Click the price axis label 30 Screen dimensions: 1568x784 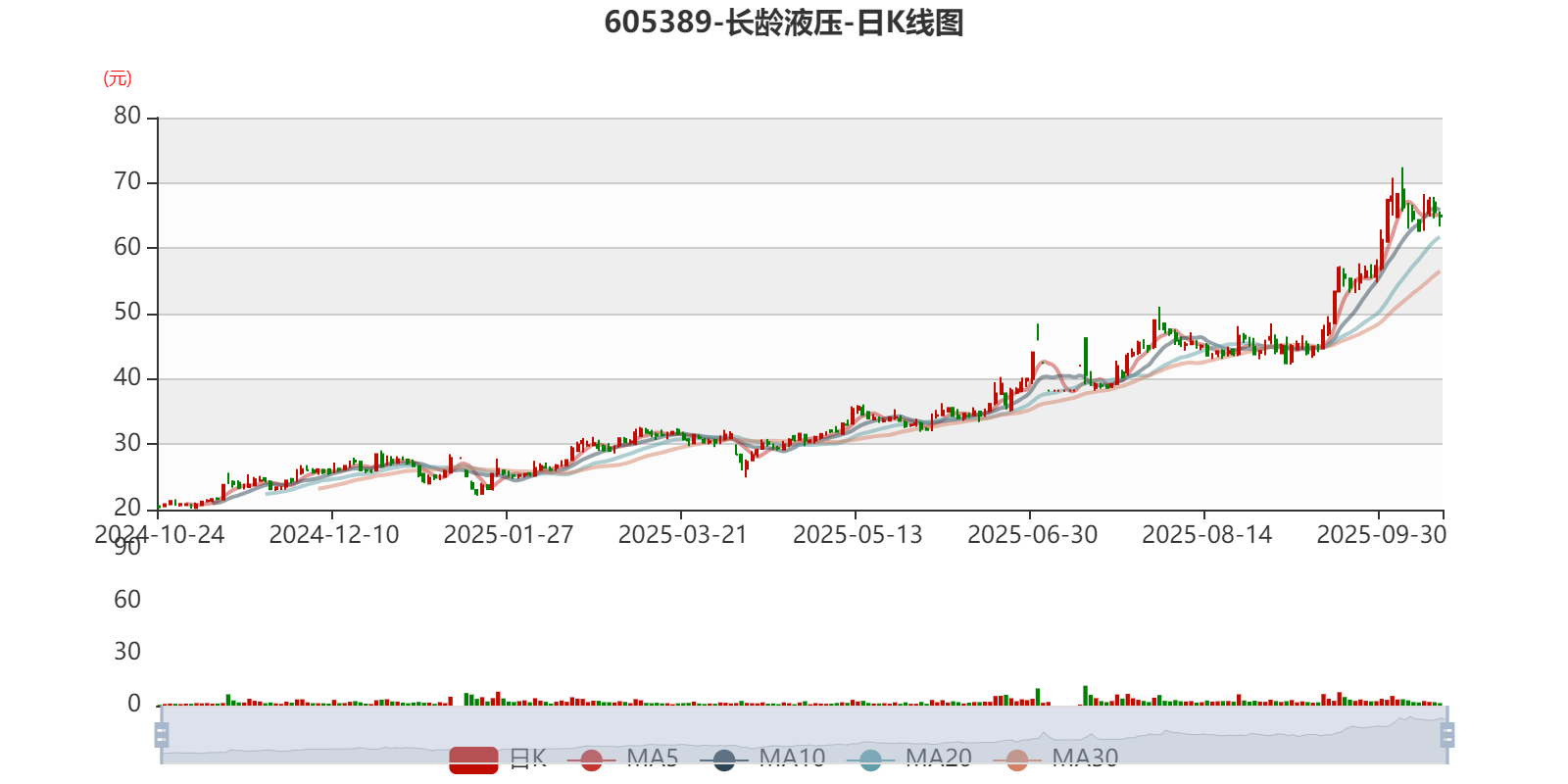127,443
